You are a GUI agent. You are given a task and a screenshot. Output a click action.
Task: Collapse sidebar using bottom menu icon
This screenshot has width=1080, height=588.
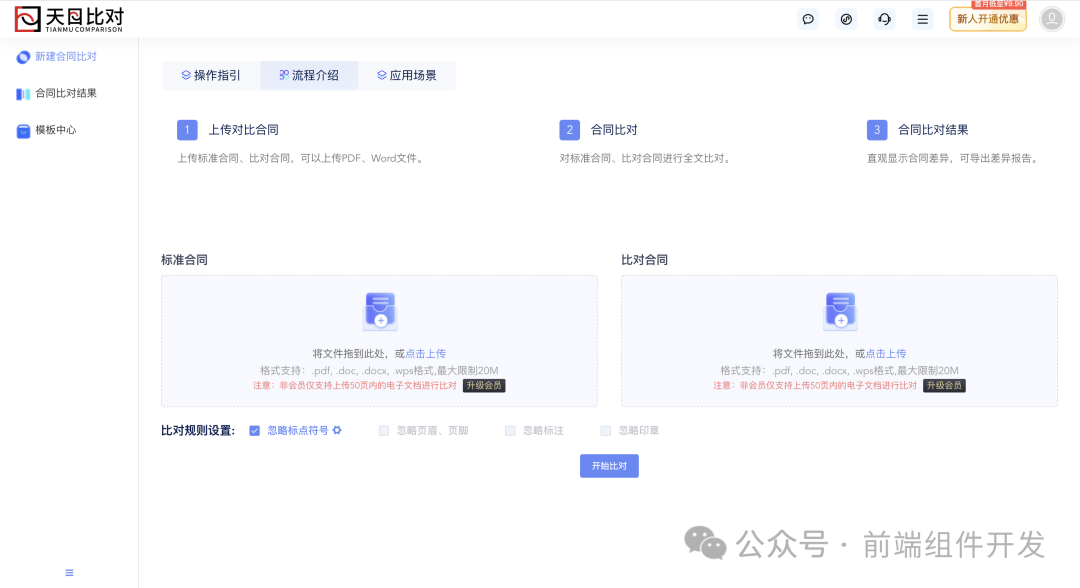click(x=69, y=573)
